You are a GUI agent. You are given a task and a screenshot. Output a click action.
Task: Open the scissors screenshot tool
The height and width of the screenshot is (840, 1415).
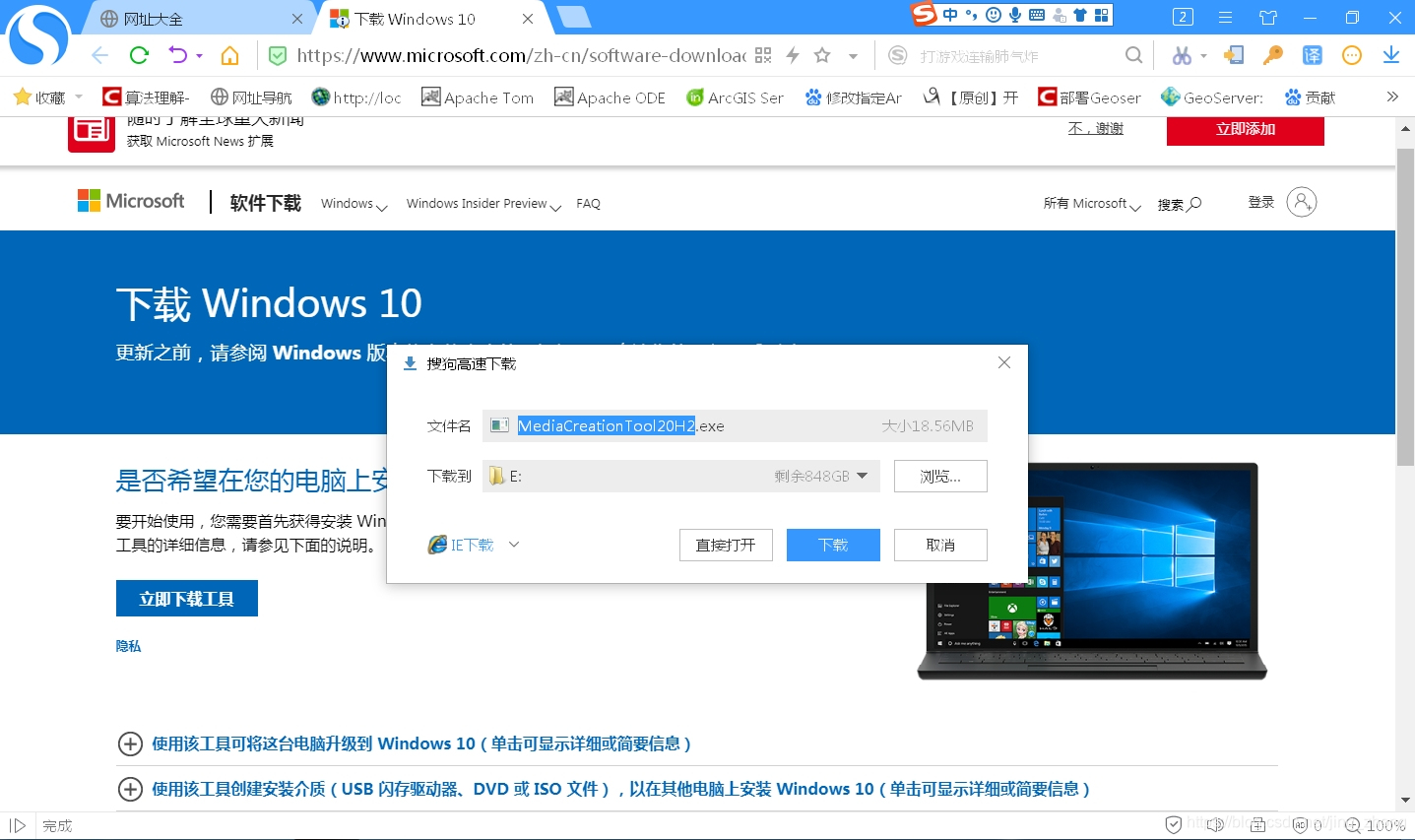[x=1182, y=56]
